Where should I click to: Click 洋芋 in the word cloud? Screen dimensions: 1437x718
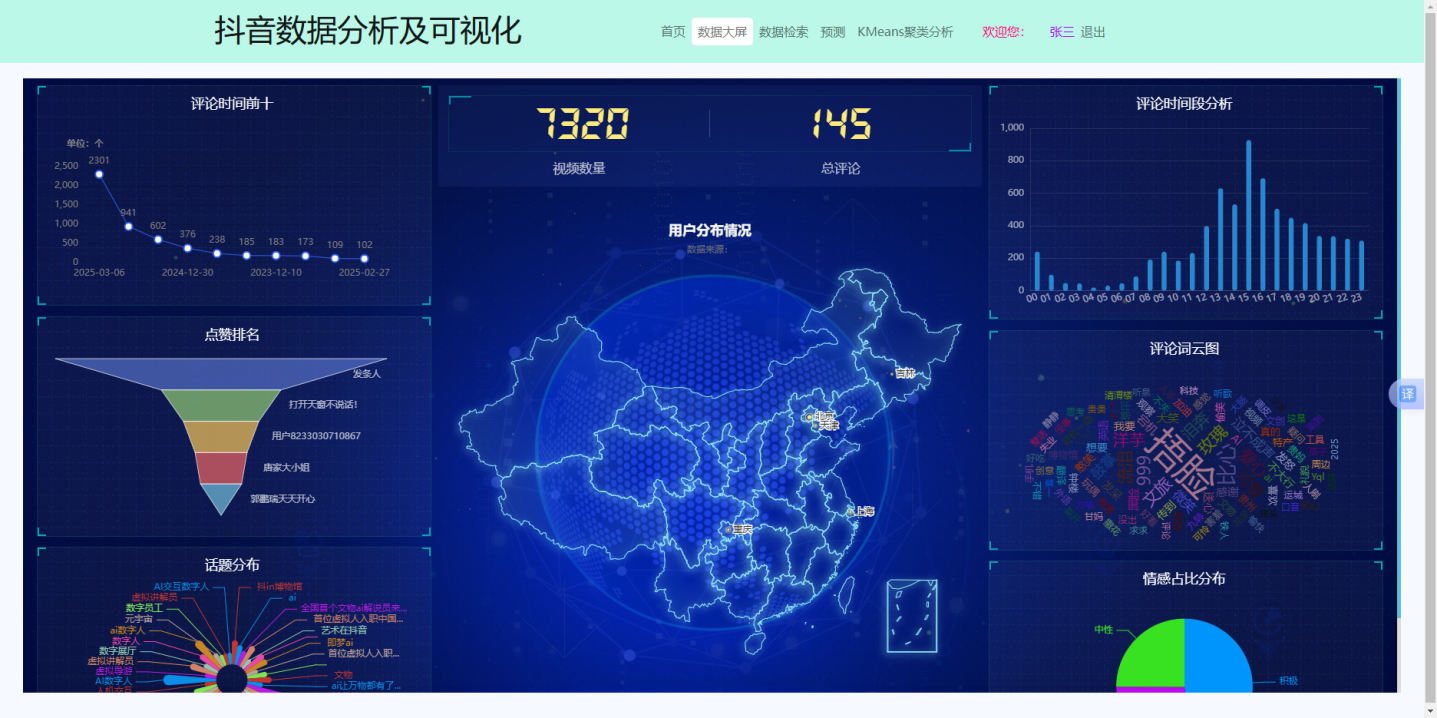click(x=1129, y=439)
